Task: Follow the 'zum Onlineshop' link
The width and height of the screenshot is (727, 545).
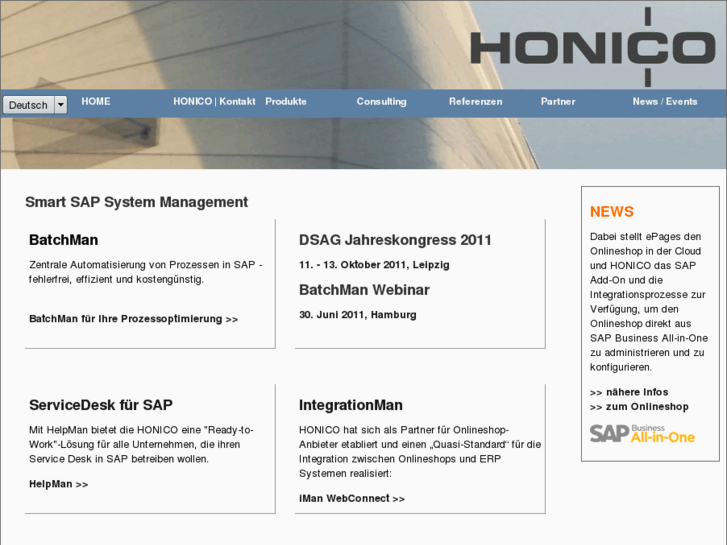Action: point(639,407)
